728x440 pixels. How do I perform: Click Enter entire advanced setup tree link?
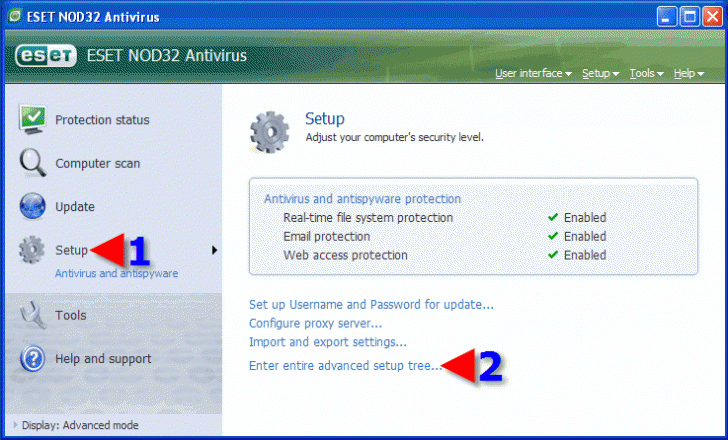344,365
